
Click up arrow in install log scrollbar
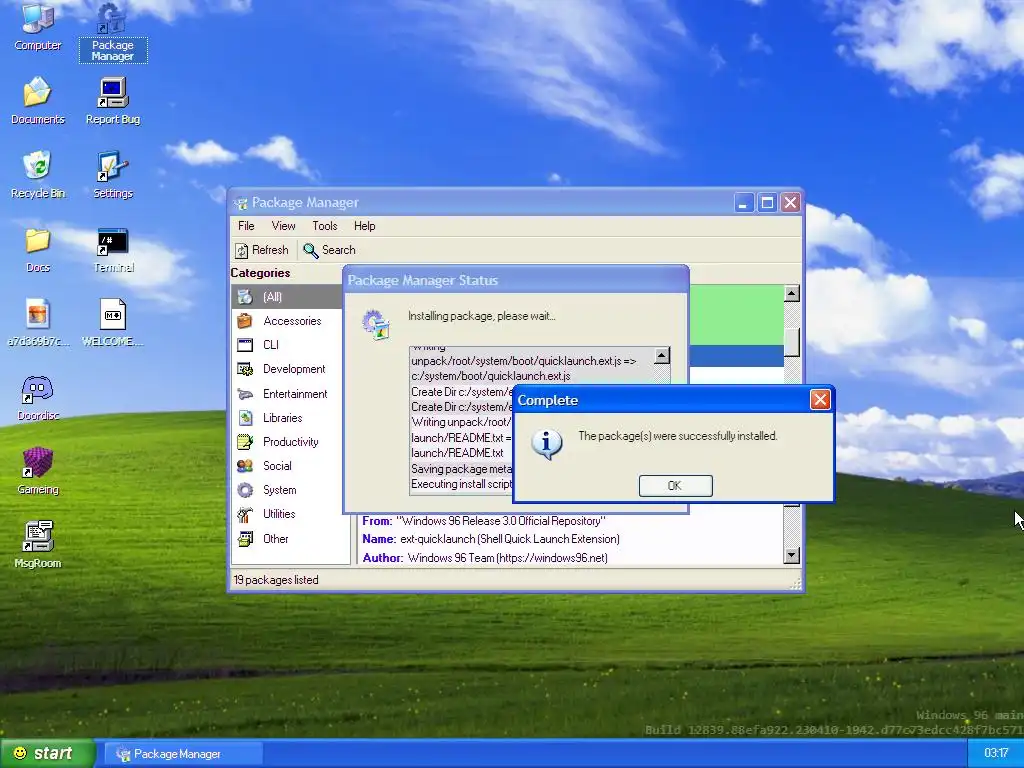[662, 355]
